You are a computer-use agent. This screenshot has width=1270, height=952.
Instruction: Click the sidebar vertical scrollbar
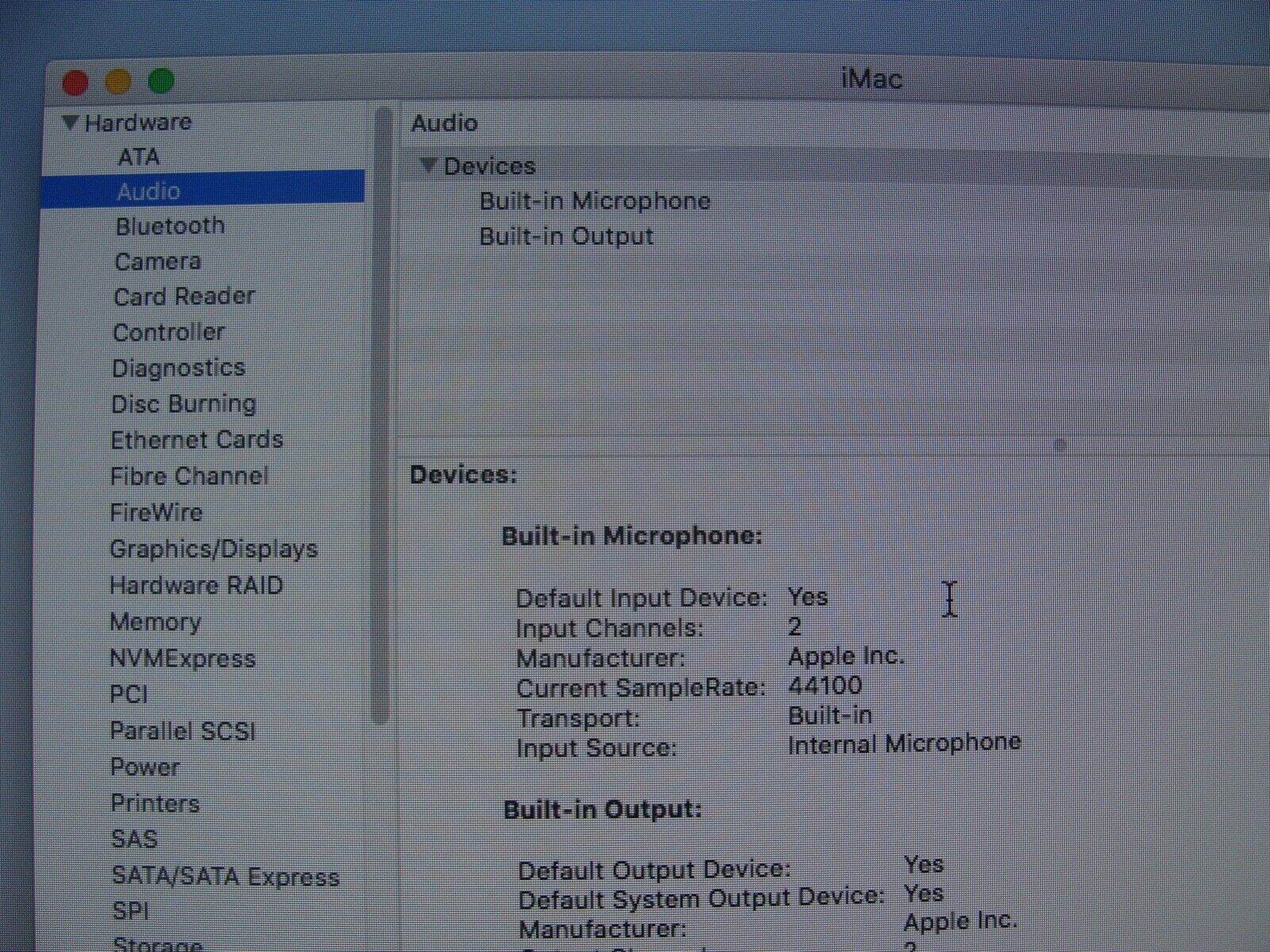tap(383, 413)
